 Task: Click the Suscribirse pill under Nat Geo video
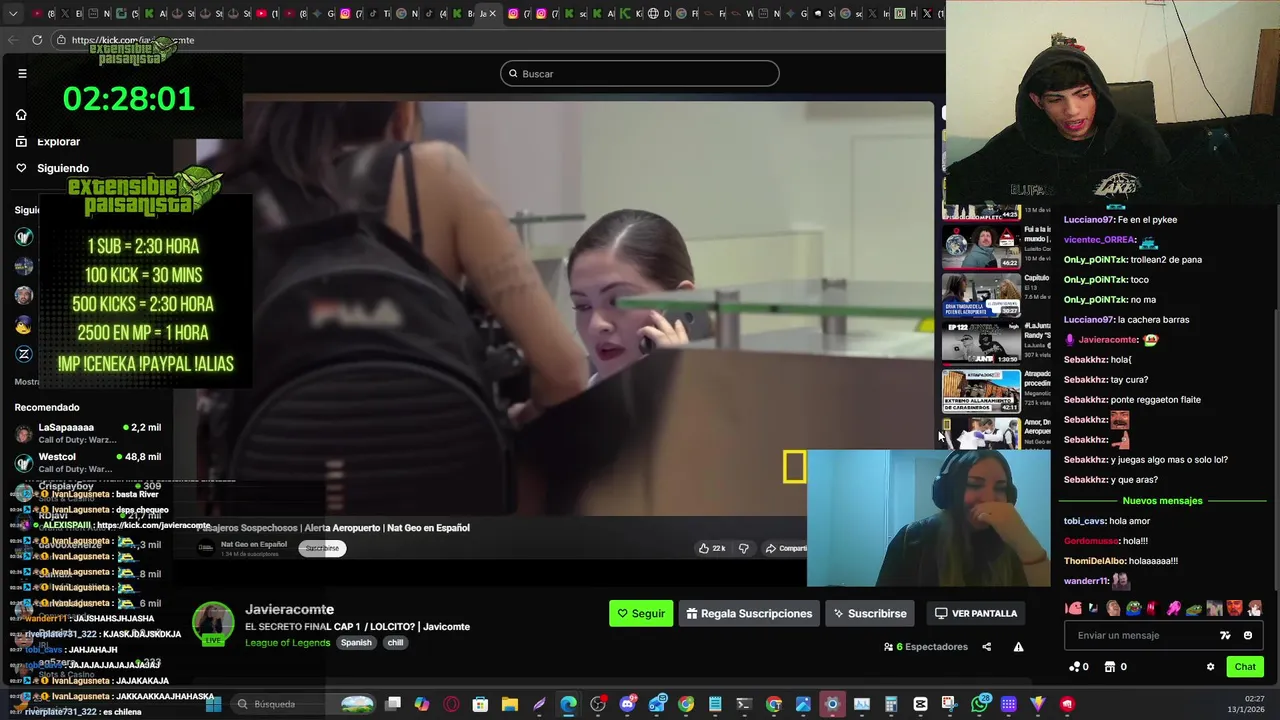point(322,548)
